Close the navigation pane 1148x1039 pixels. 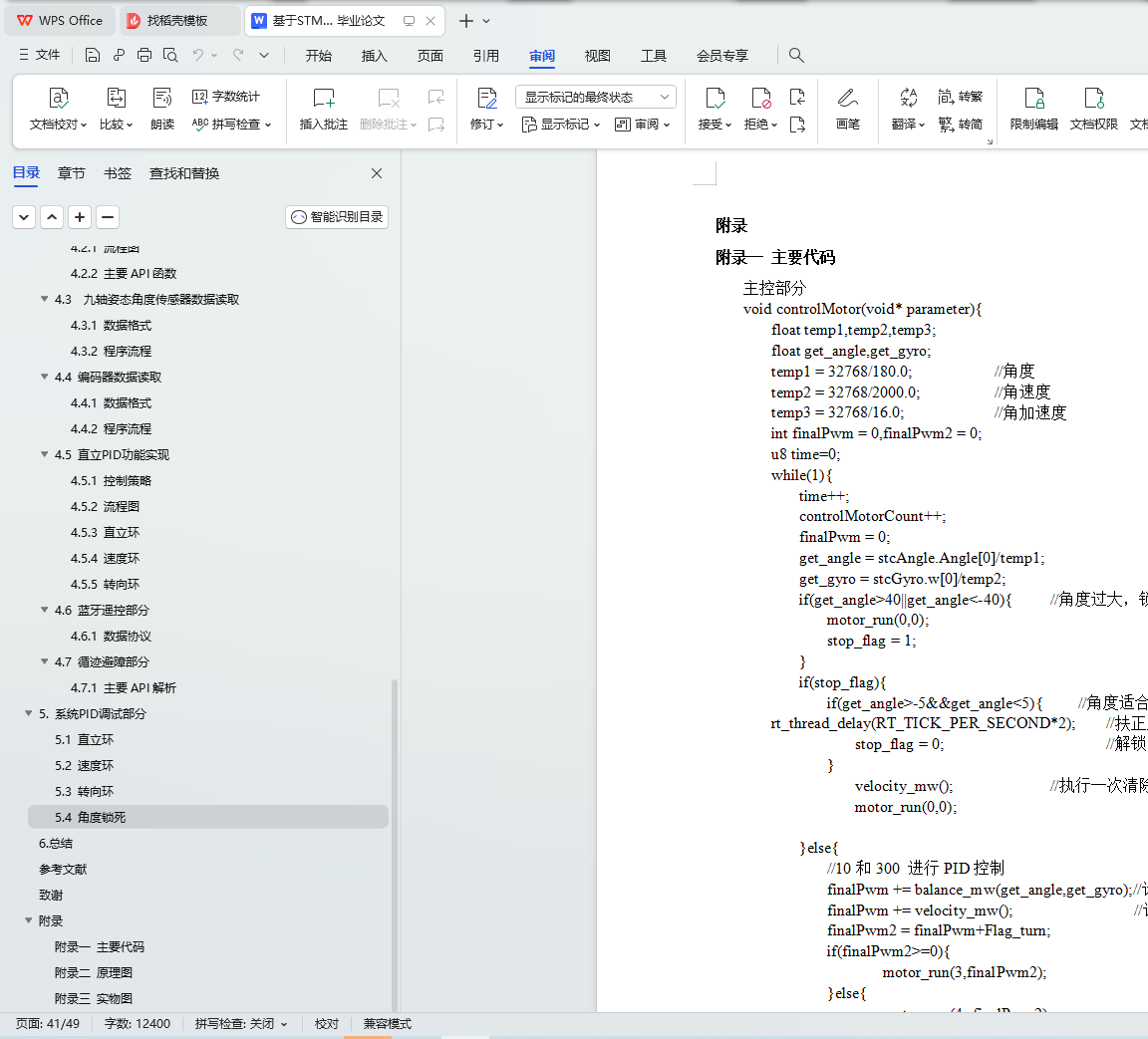(377, 173)
